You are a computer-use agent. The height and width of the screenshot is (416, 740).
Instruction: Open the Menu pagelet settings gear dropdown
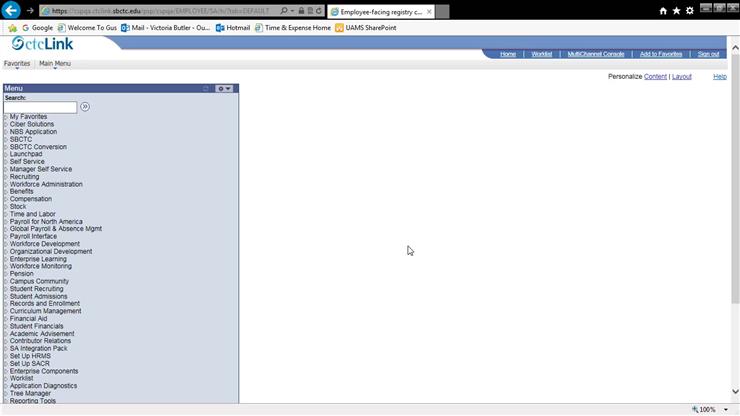click(224, 89)
